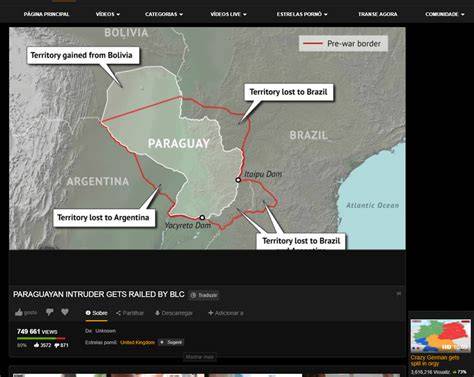Click the like/dislike rating bar
474x377 pixels.
click(x=41, y=338)
